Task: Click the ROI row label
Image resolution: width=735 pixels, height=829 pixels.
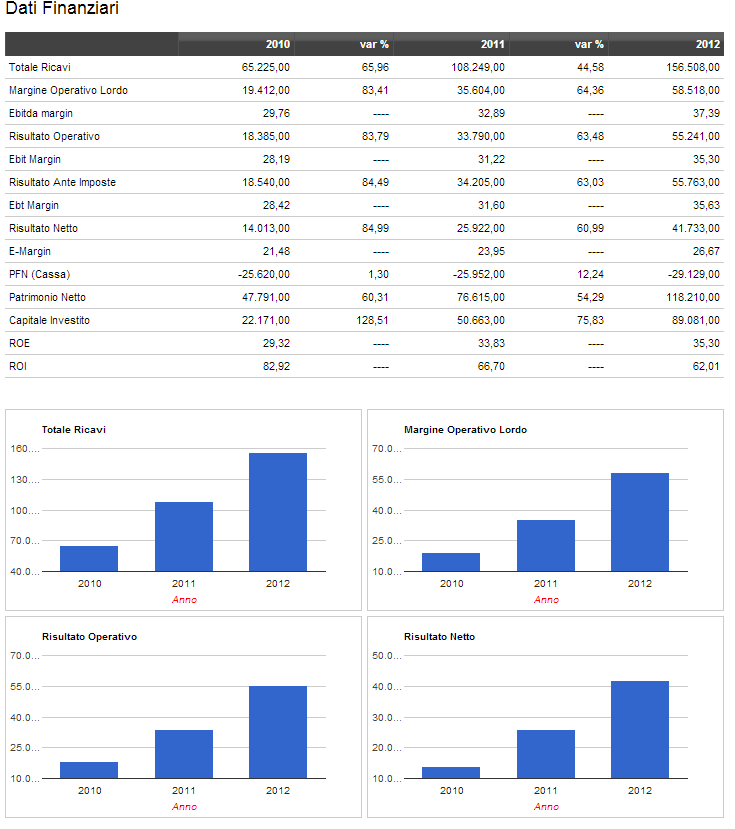Action: click(x=18, y=366)
